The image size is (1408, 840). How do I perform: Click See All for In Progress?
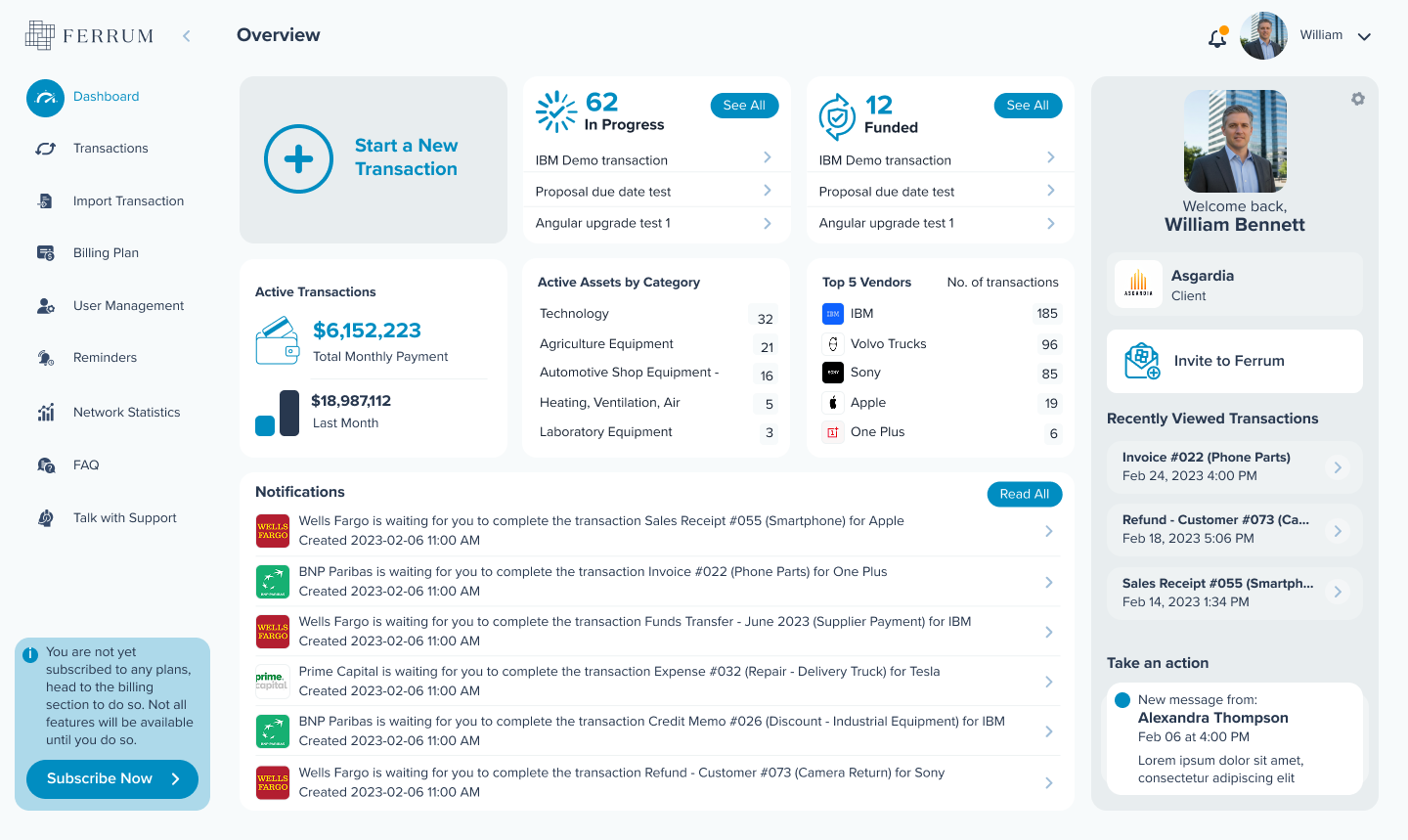[744, 106]
